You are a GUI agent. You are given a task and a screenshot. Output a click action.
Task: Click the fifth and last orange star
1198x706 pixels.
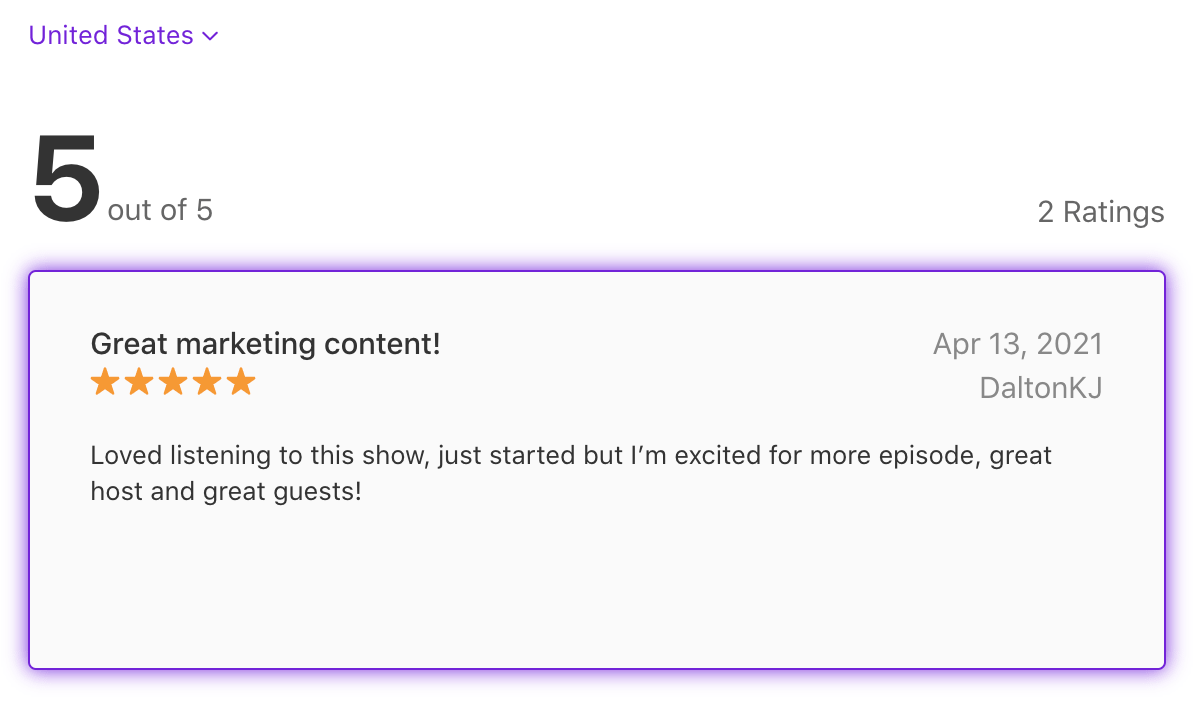click(x=241, y=382)
